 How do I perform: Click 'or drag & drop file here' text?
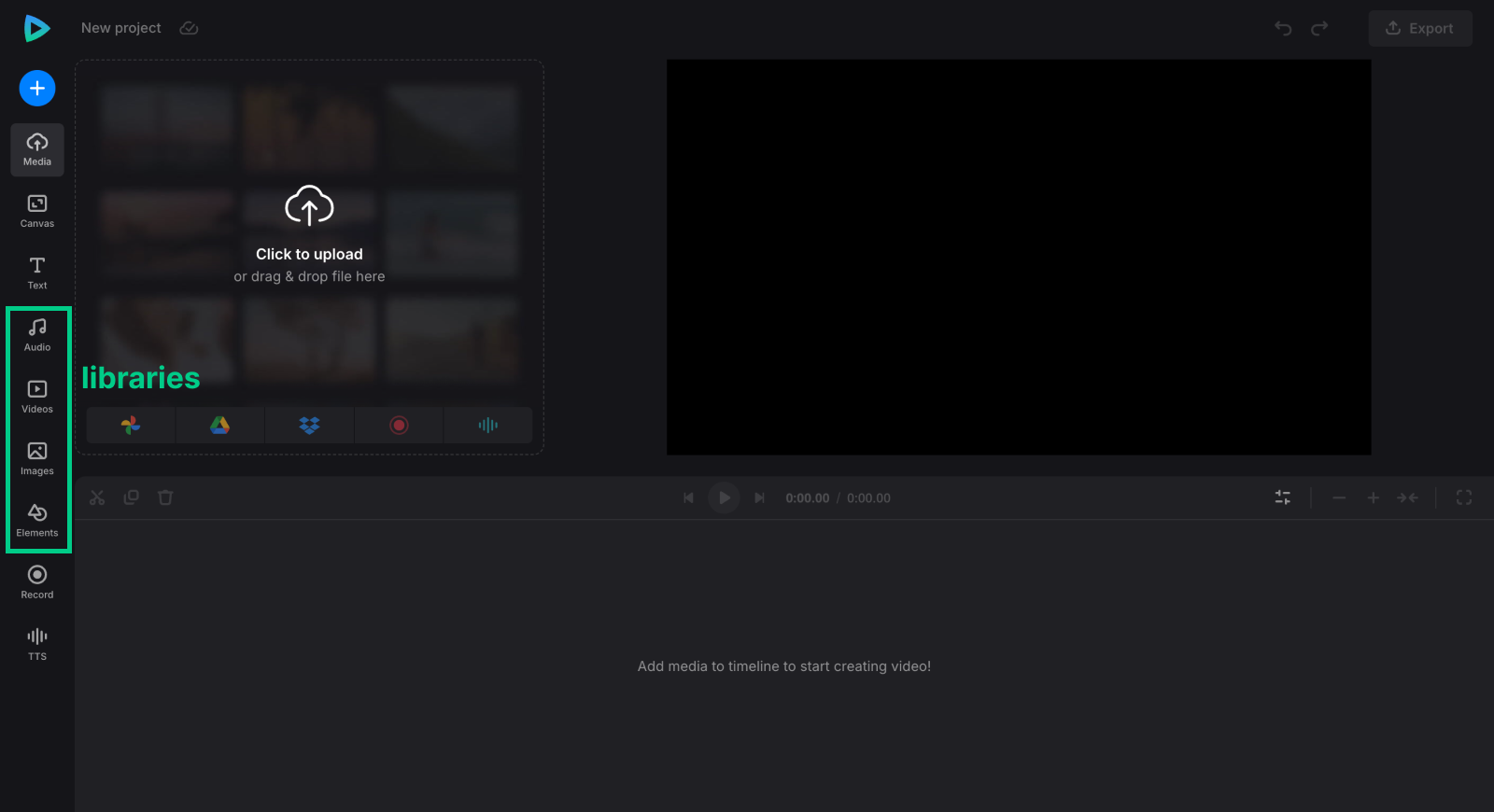309,276
